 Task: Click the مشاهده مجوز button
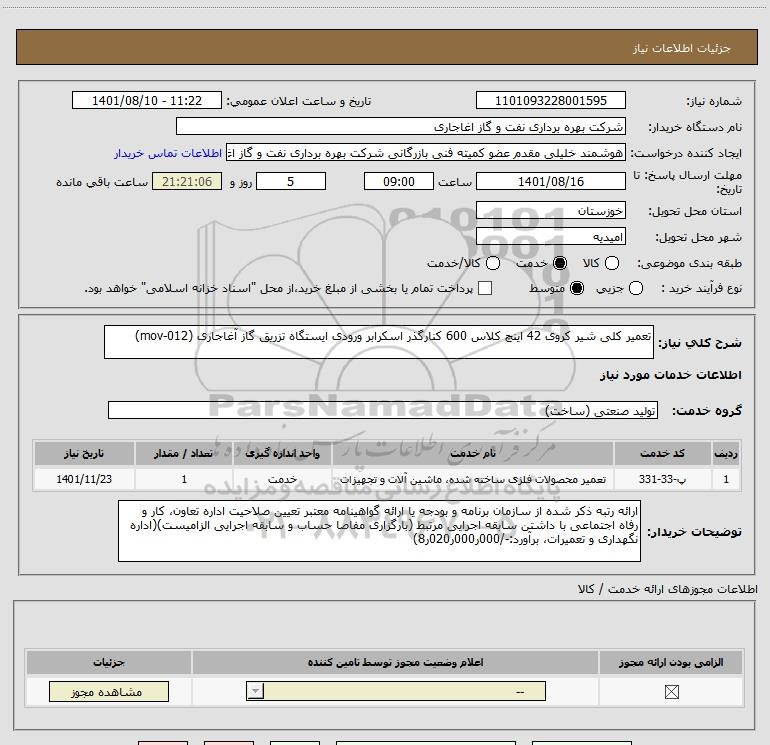[109, 691]
